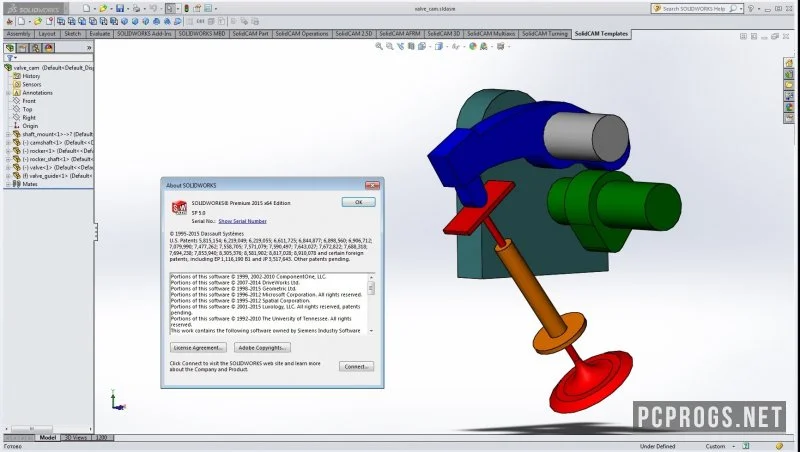Screen dimensions: 800x452
Task: Expand the valve<1> tree node
Action: [x=8, y=167]
